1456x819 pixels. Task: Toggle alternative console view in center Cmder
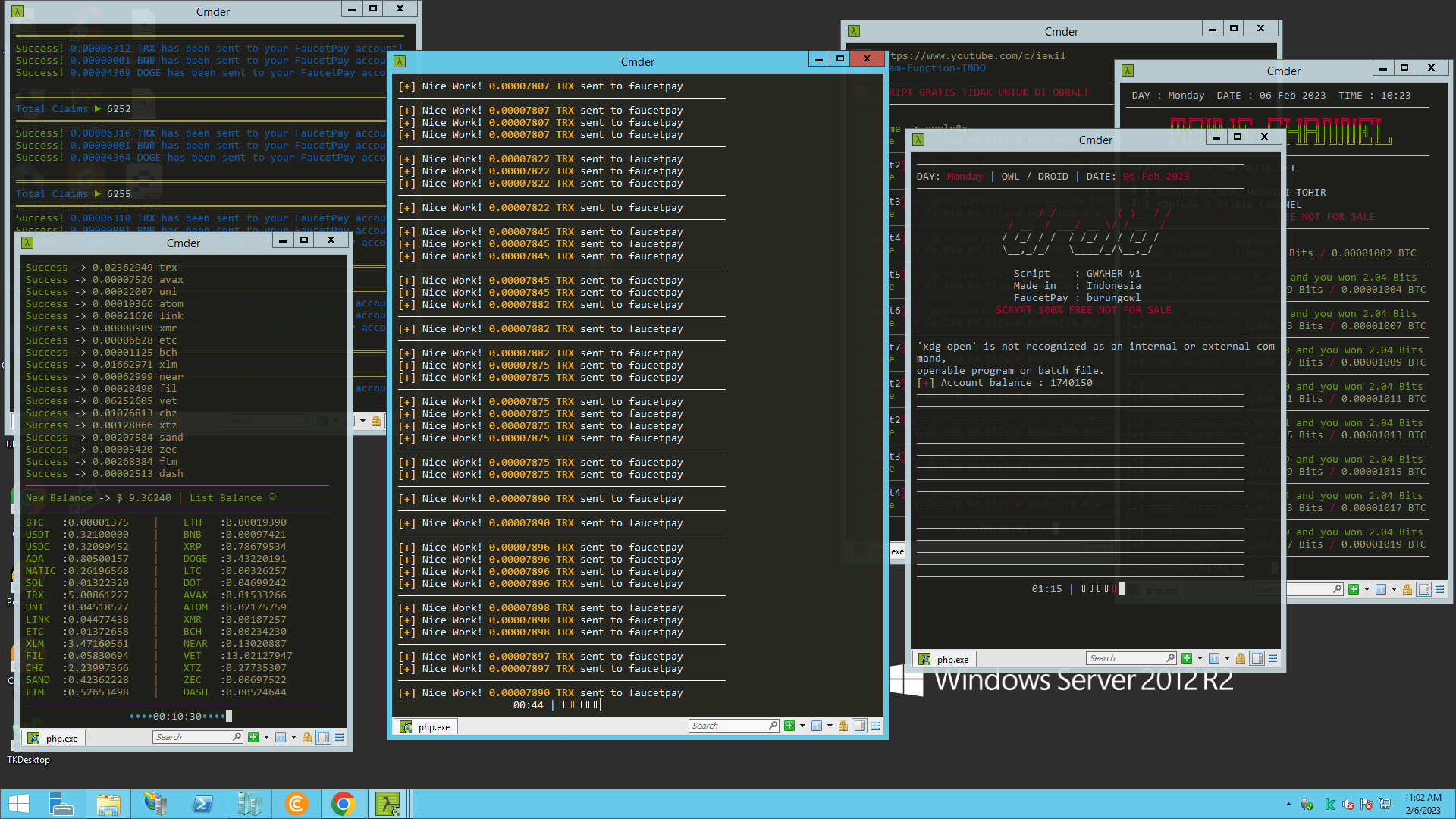pyautogui.click(x=860, y=726)
